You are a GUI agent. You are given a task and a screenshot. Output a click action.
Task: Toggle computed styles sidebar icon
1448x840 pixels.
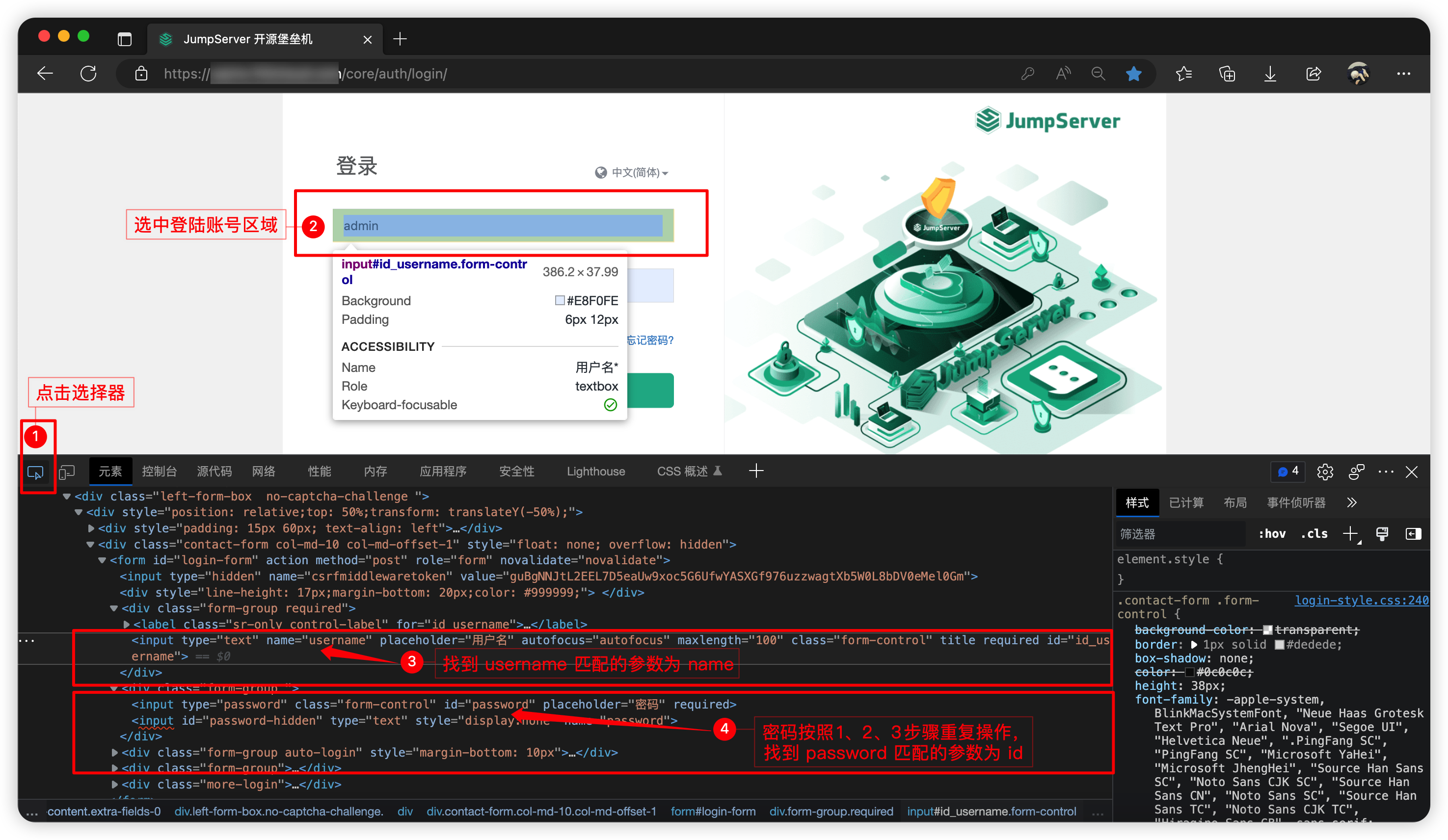(x=1413, y=534)
